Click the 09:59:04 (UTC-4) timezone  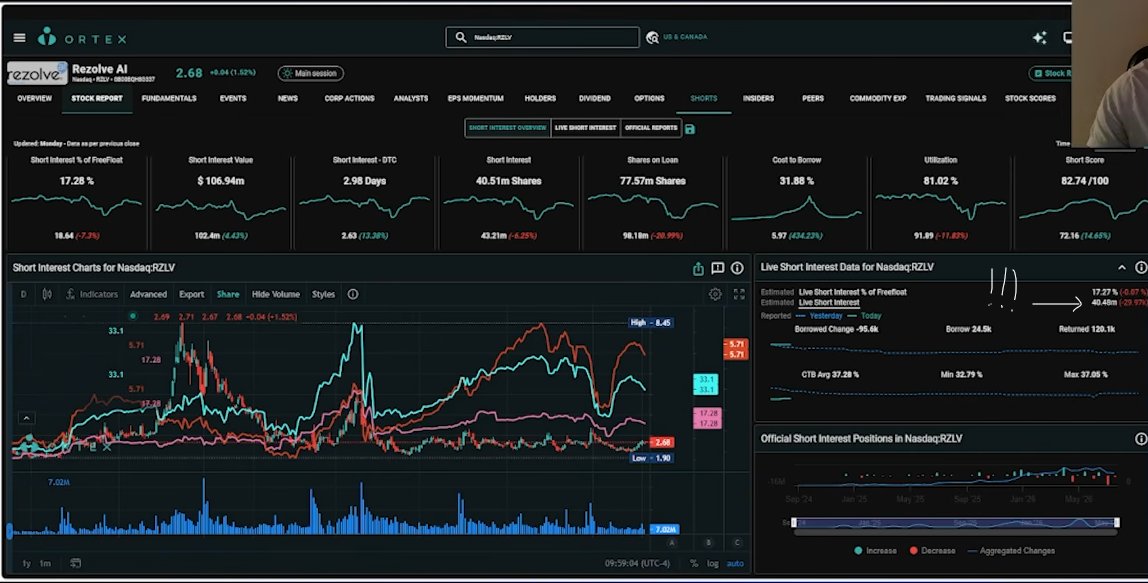point(638,563)
